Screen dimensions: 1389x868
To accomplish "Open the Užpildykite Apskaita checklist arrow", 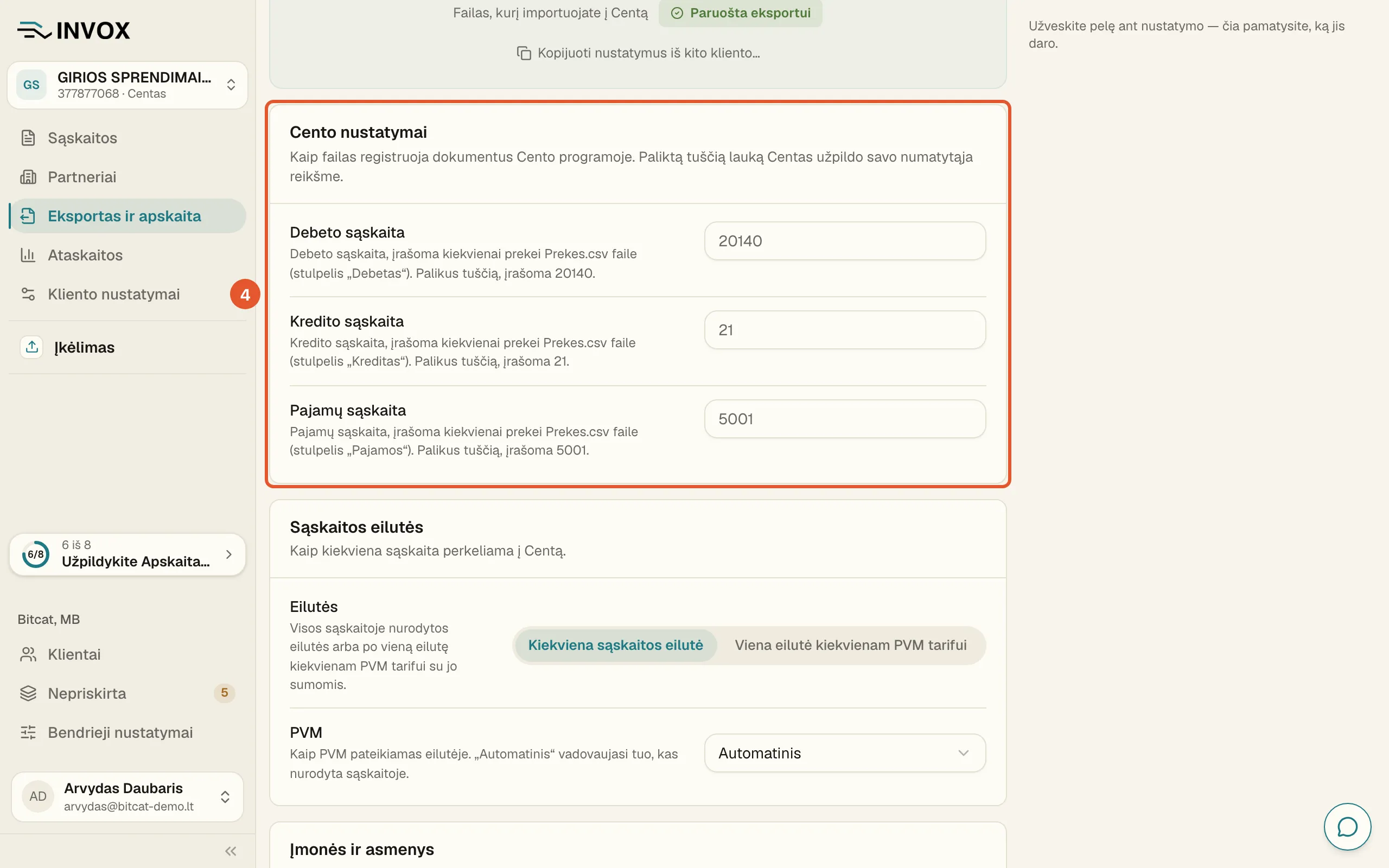I will click(229, 554).
